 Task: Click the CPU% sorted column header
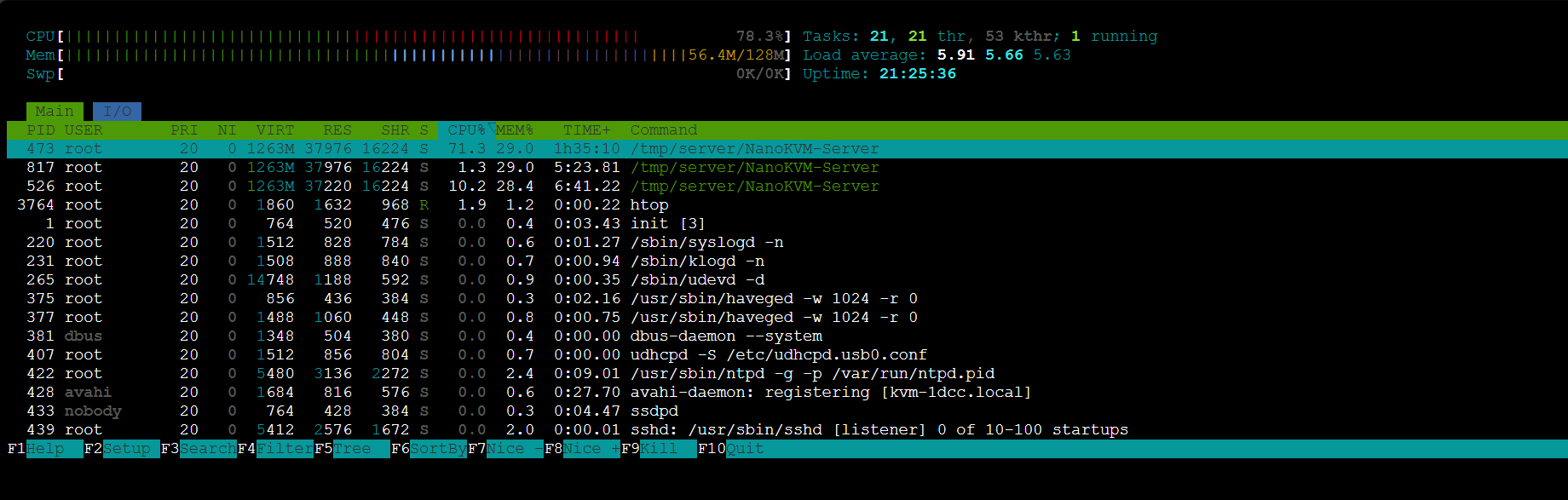[x=466, y=130]
